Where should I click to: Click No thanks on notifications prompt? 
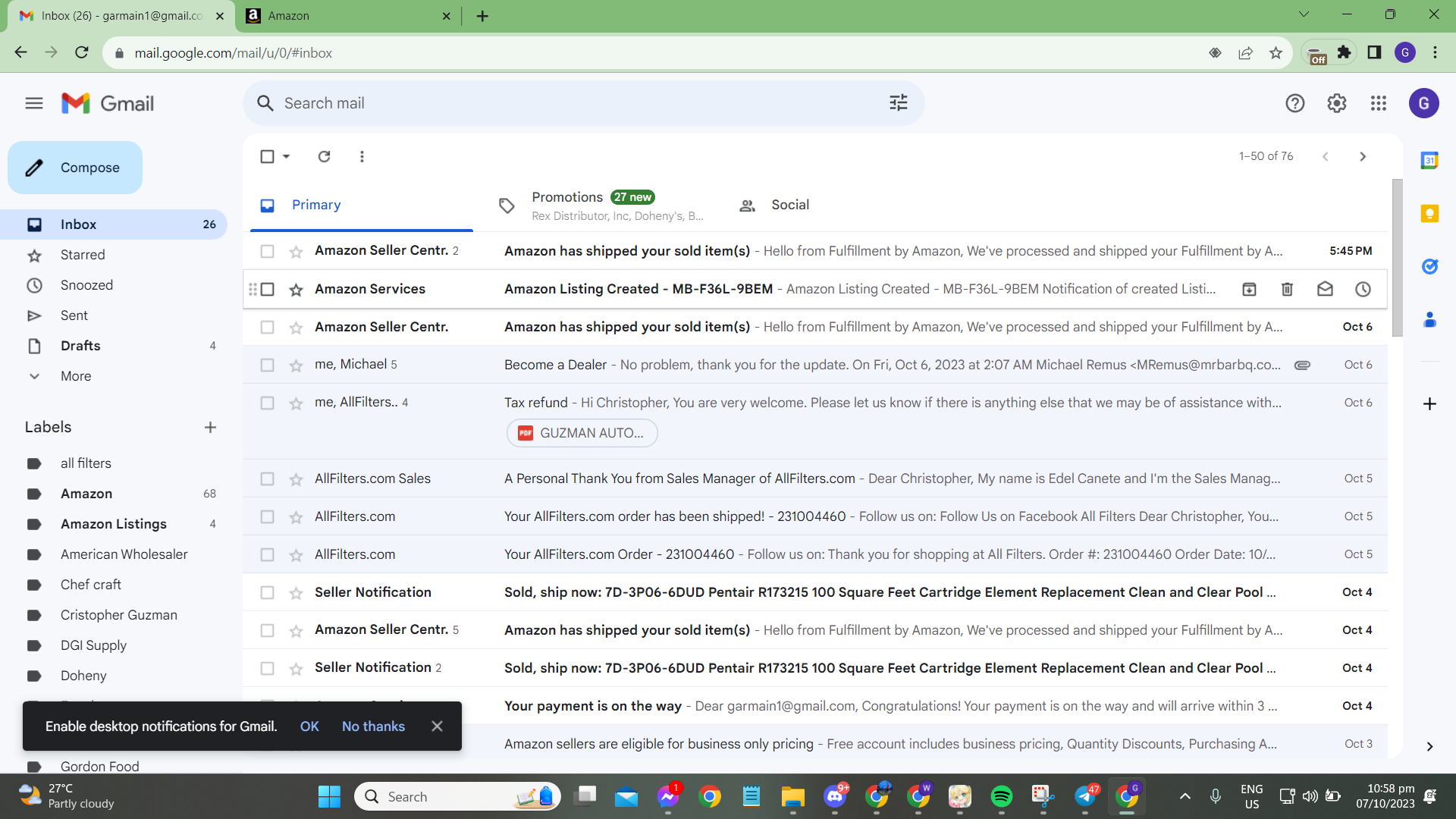373,726
